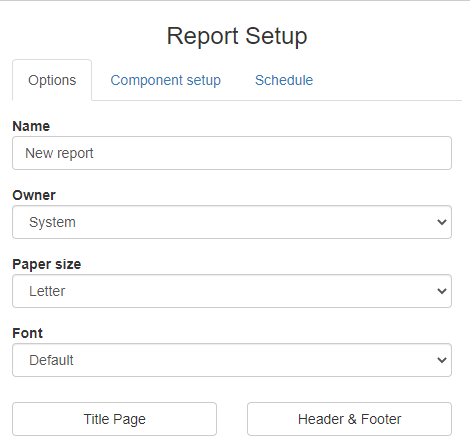Click the Name field label
Image resolution: width=470 pixels, height=445 pixels.
pos(31,126)
